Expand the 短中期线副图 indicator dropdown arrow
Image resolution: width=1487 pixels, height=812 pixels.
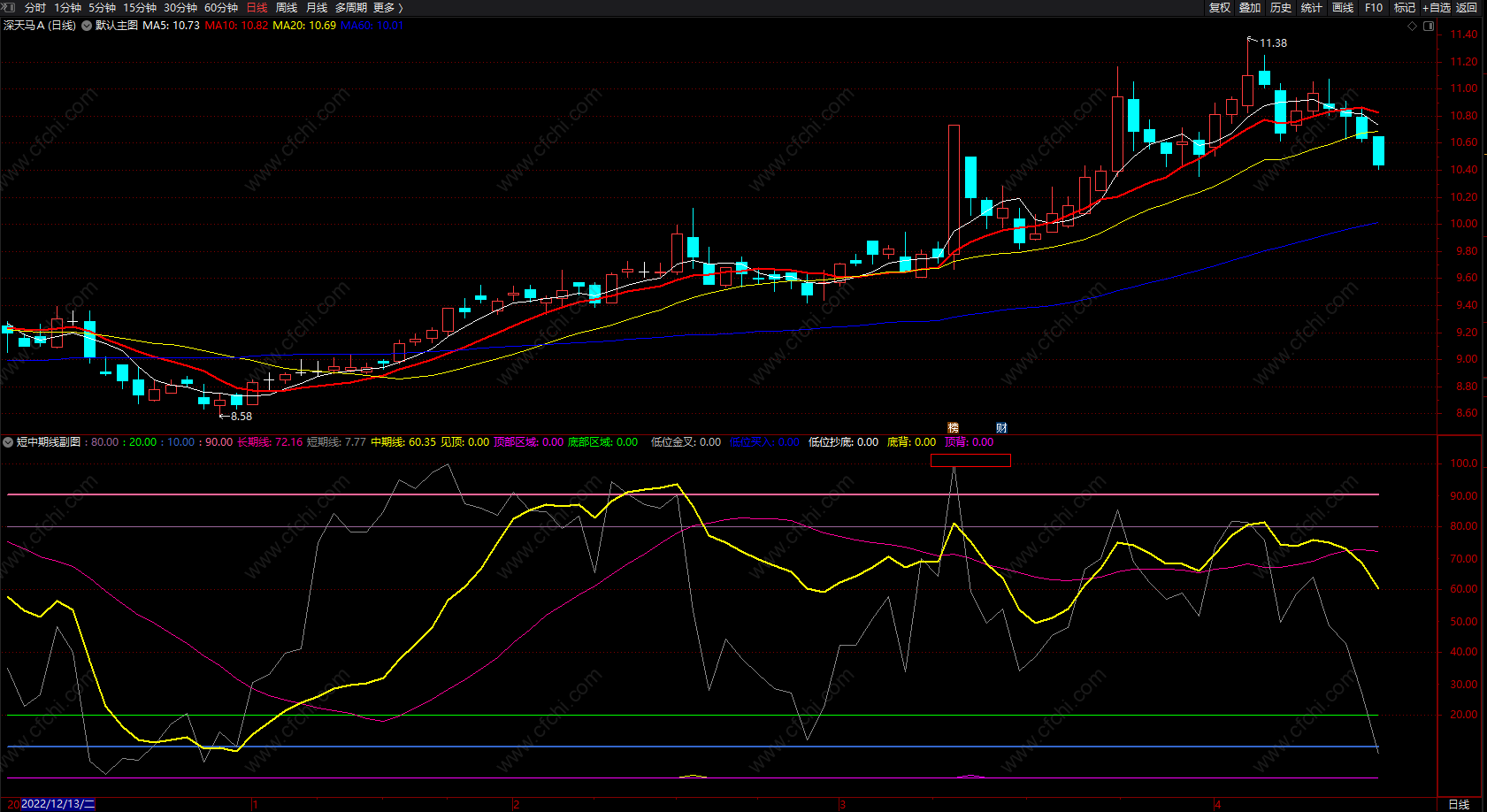pos(8,442)
